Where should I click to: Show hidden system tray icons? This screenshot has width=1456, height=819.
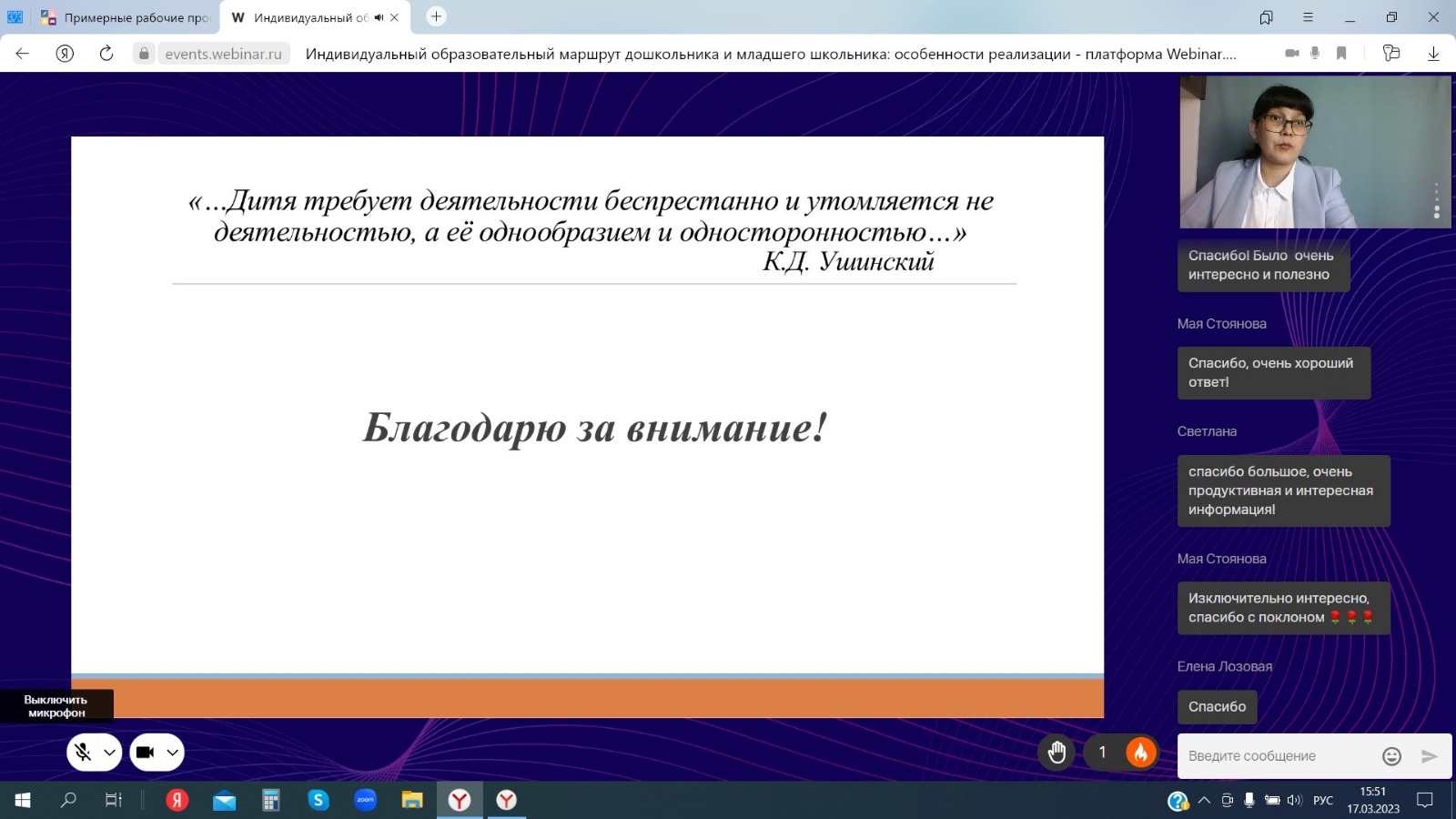point(1204,801)
